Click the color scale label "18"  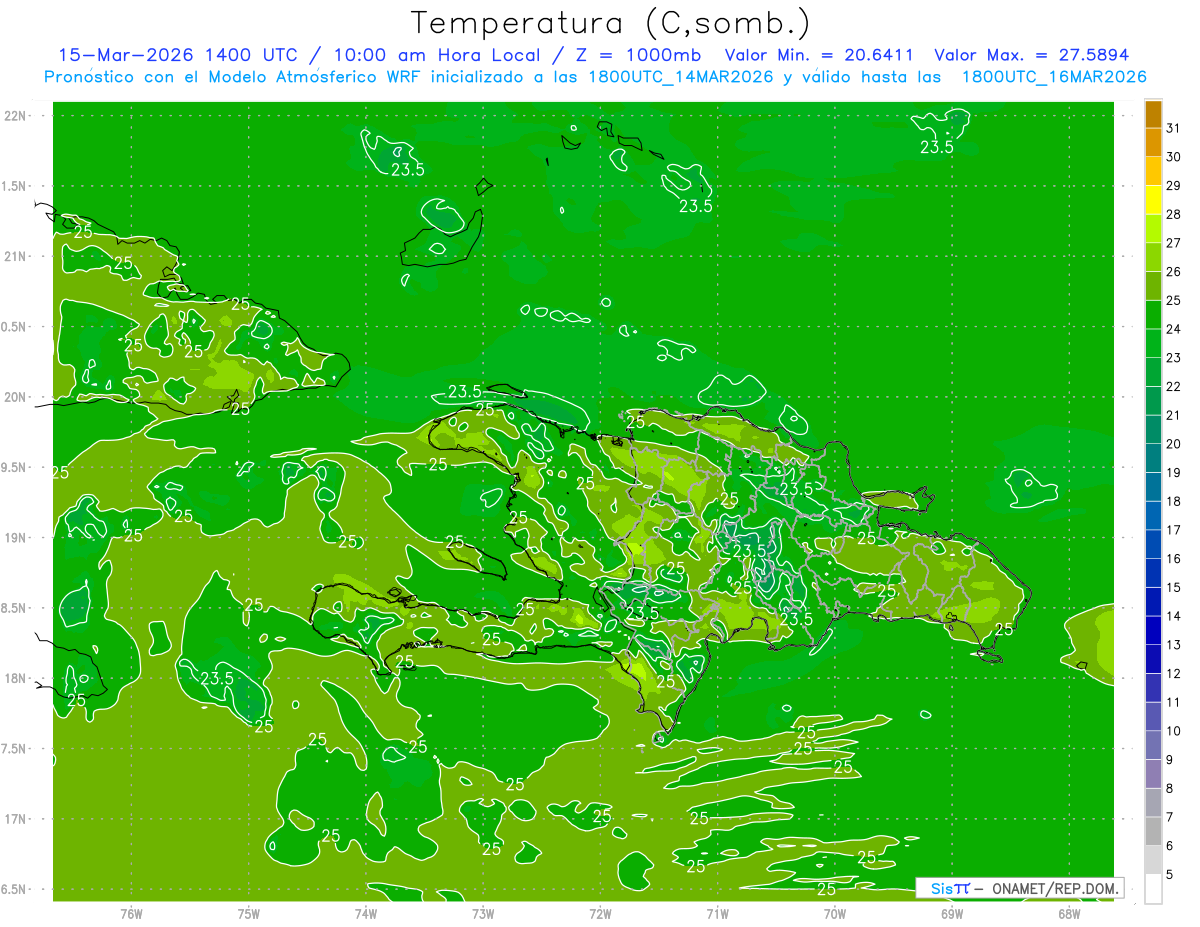click(1174, 502)
